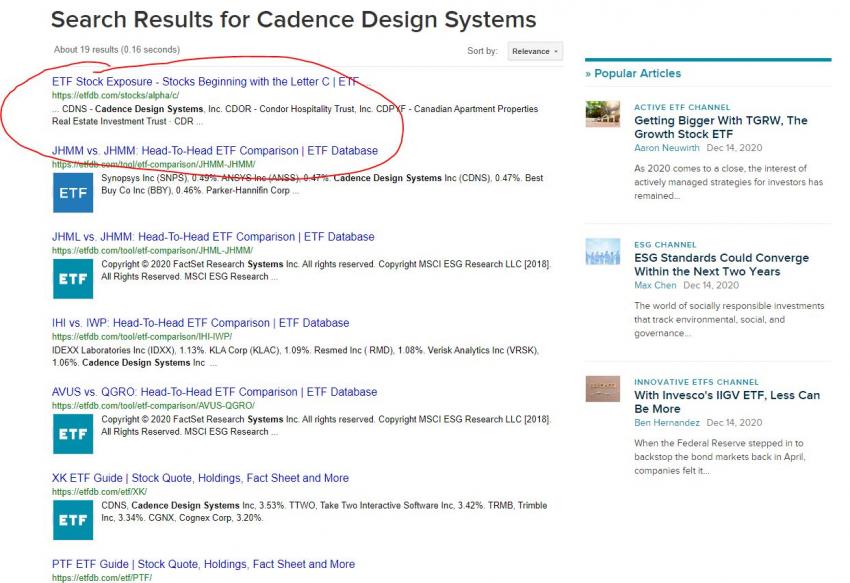The width and height of the screenshot is (850, 583).
Task: Open the ESG Channel category link
Action: 665,245
